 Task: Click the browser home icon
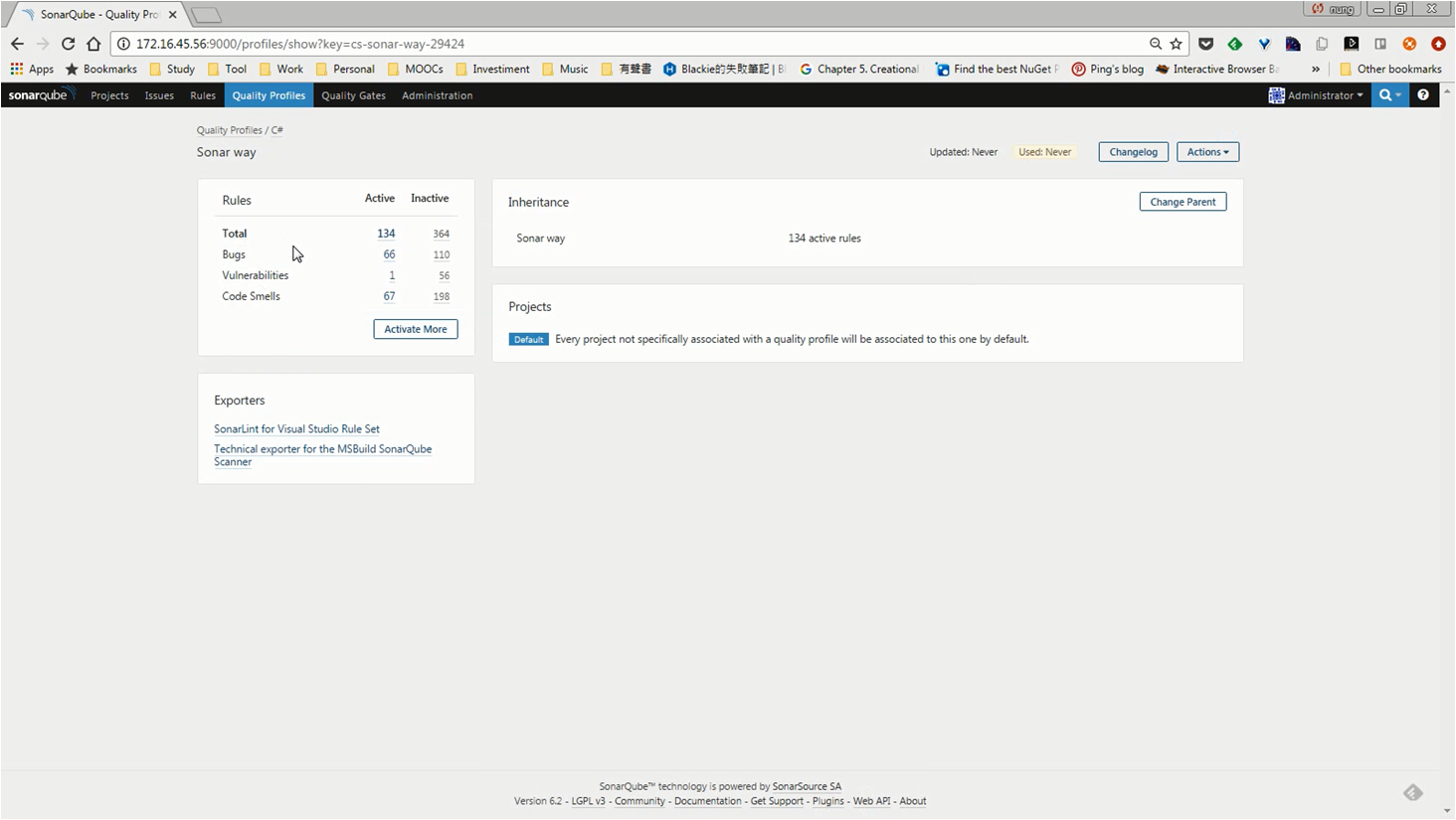pyautogui.click(x=93, y=44)
